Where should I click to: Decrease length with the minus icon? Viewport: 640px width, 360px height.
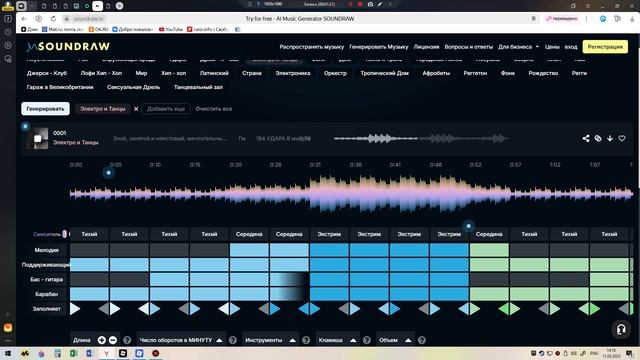[x=113, y=340]
